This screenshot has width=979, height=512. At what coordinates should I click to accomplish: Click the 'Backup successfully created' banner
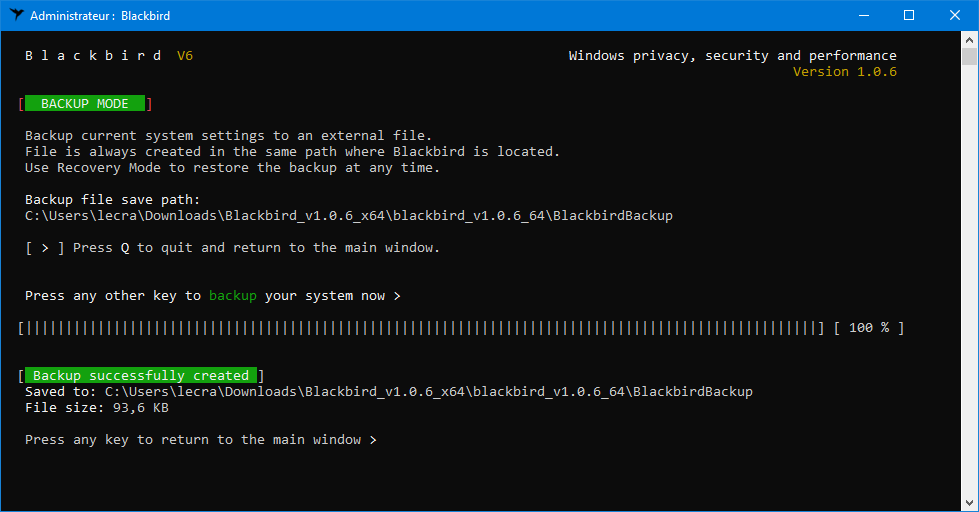140,375
